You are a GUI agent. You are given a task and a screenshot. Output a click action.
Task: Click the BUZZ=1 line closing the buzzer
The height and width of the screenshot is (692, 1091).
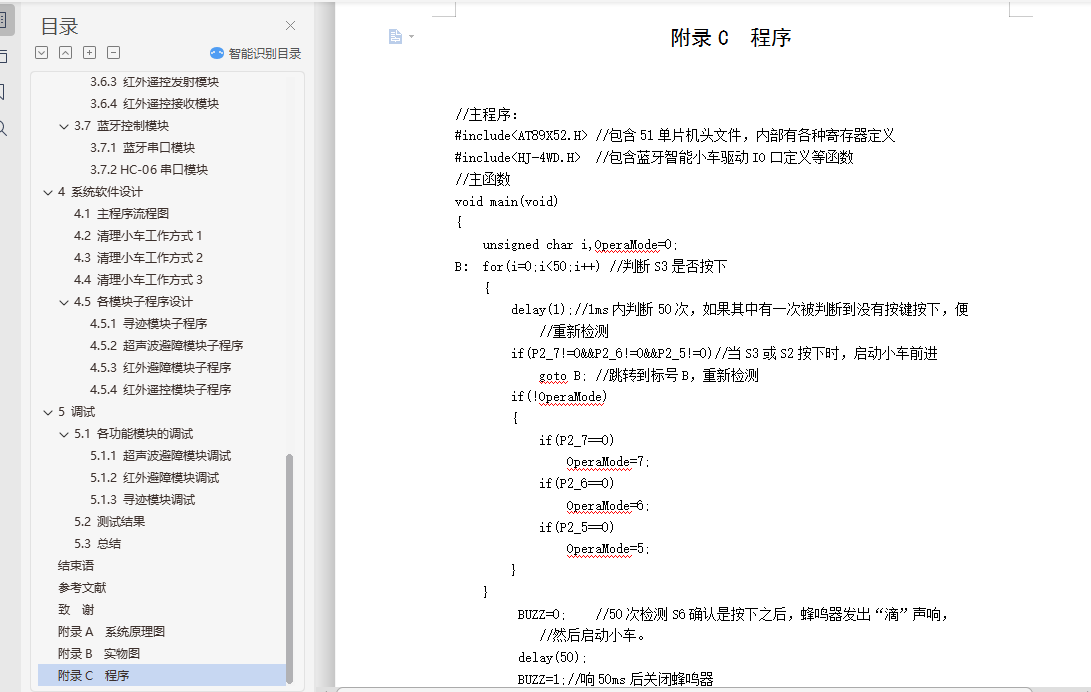[616, 679]
